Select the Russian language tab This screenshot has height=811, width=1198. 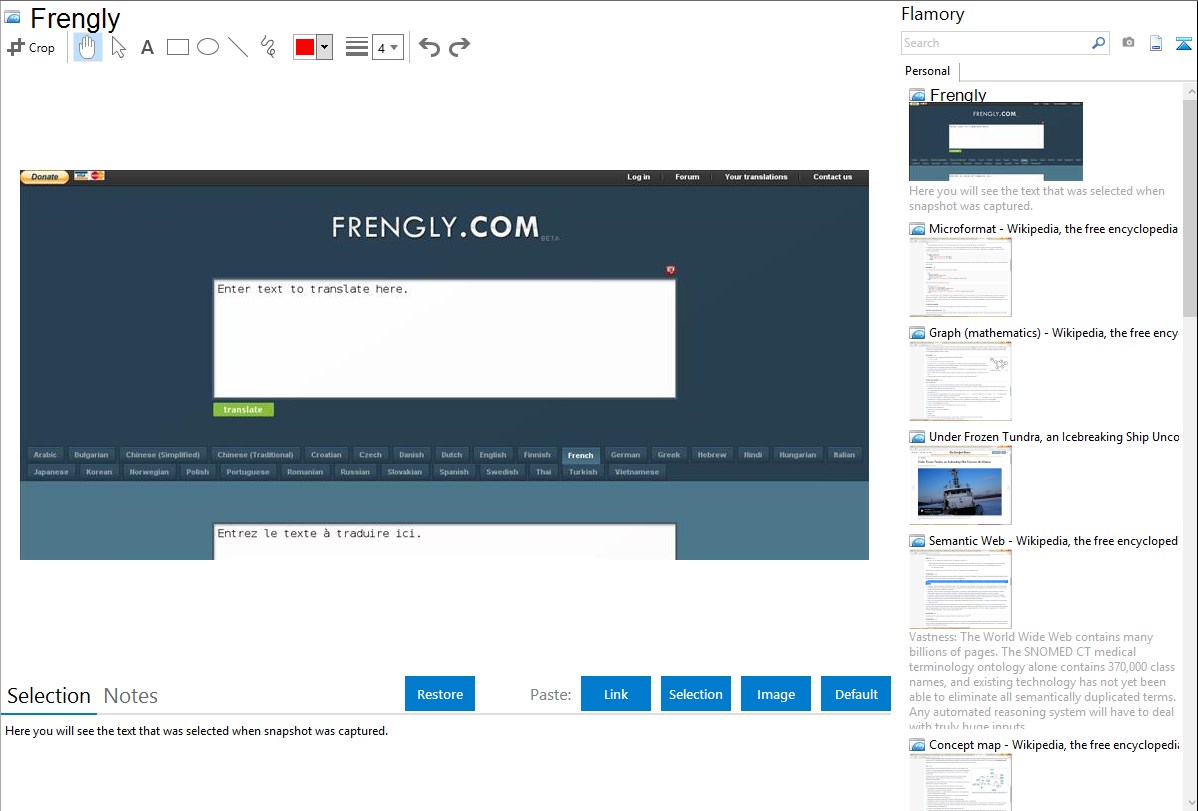(x=355, y=472)
